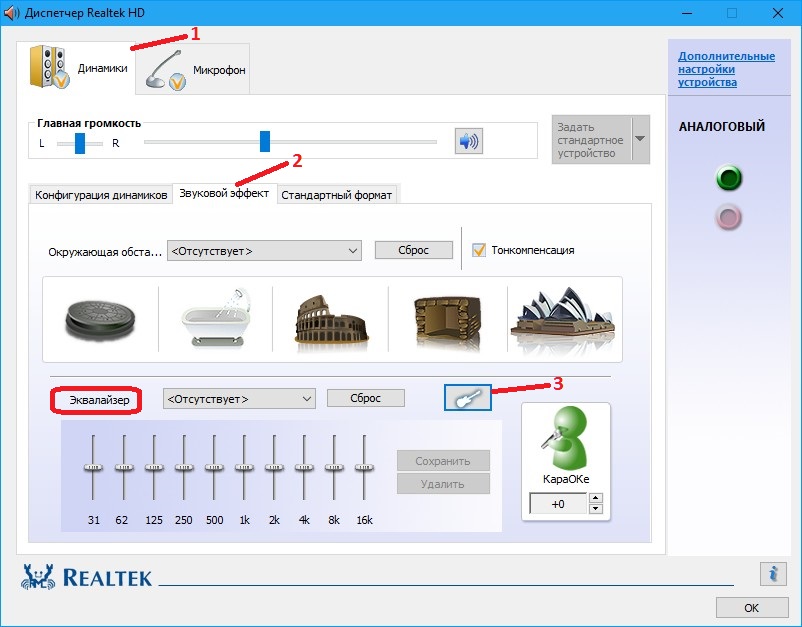Expand the default device dropdown arrow

point(640,139)
